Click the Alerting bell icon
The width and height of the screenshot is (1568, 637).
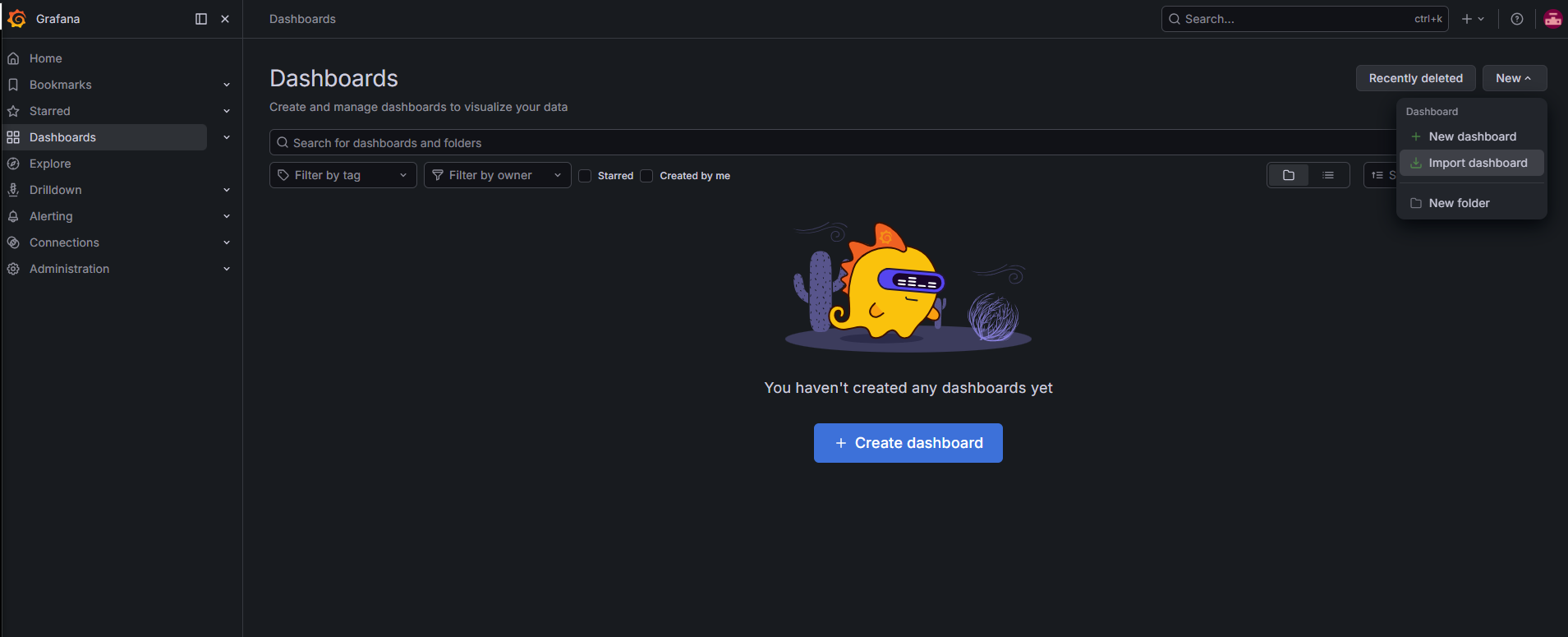(x=13, y=216)
